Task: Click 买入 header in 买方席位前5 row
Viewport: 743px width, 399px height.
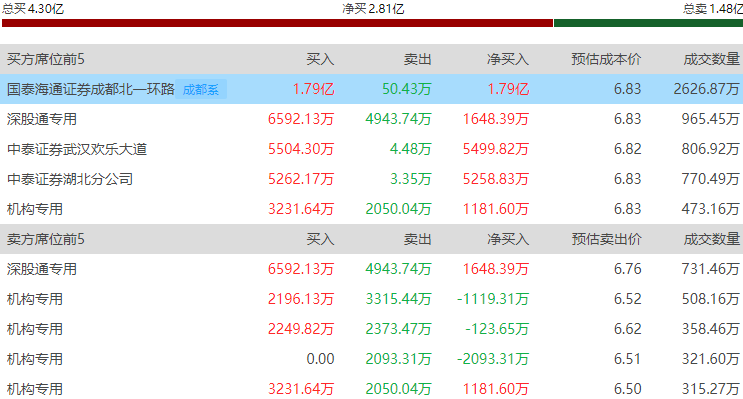Action: click(x=320, y=59)
